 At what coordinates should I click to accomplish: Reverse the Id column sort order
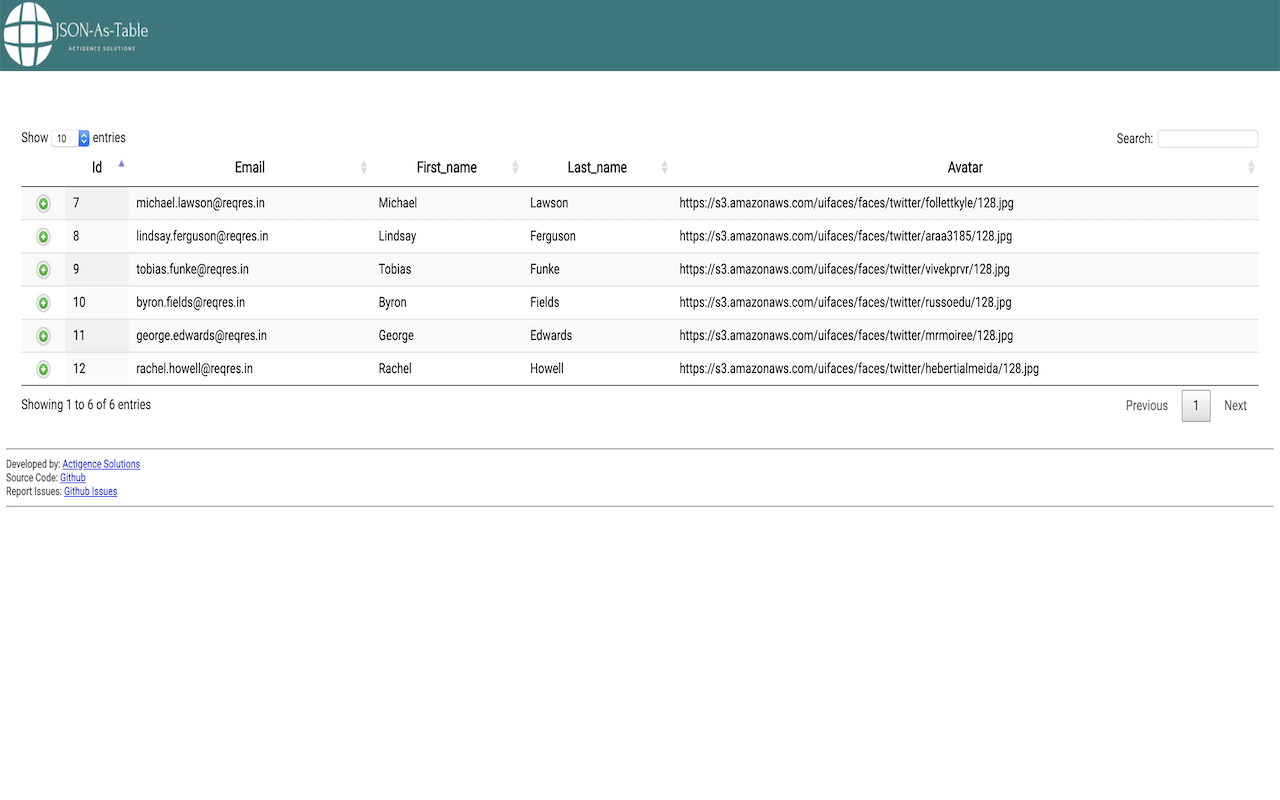click(120, 165)
